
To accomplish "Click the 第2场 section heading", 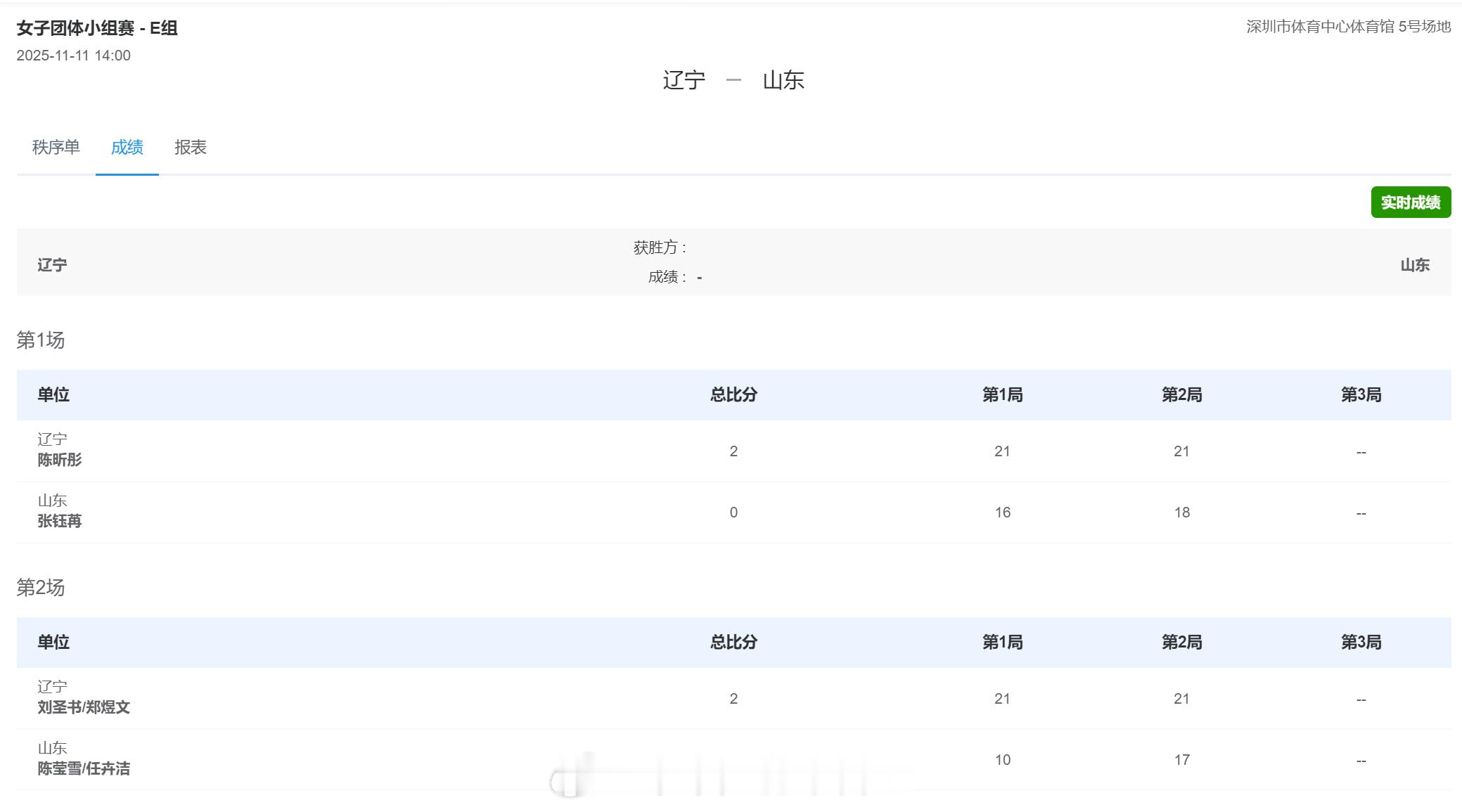I will pyautogui.click(x=39, y=588).
